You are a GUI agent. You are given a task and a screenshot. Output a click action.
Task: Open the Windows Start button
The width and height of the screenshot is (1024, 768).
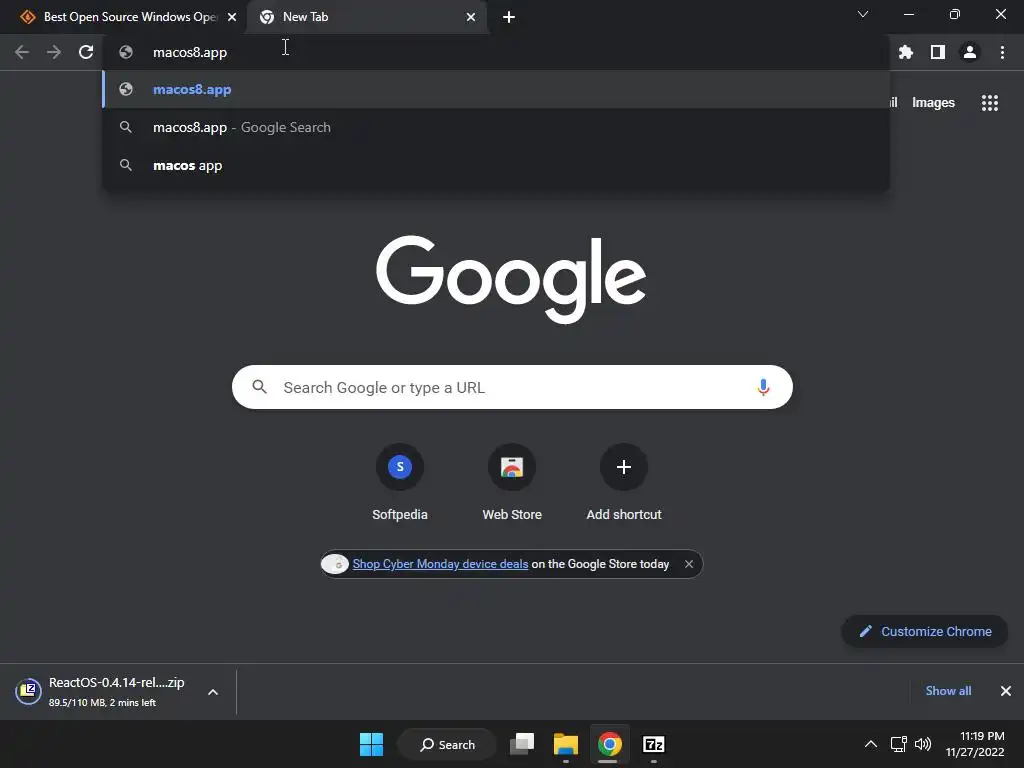pos(372,744)
